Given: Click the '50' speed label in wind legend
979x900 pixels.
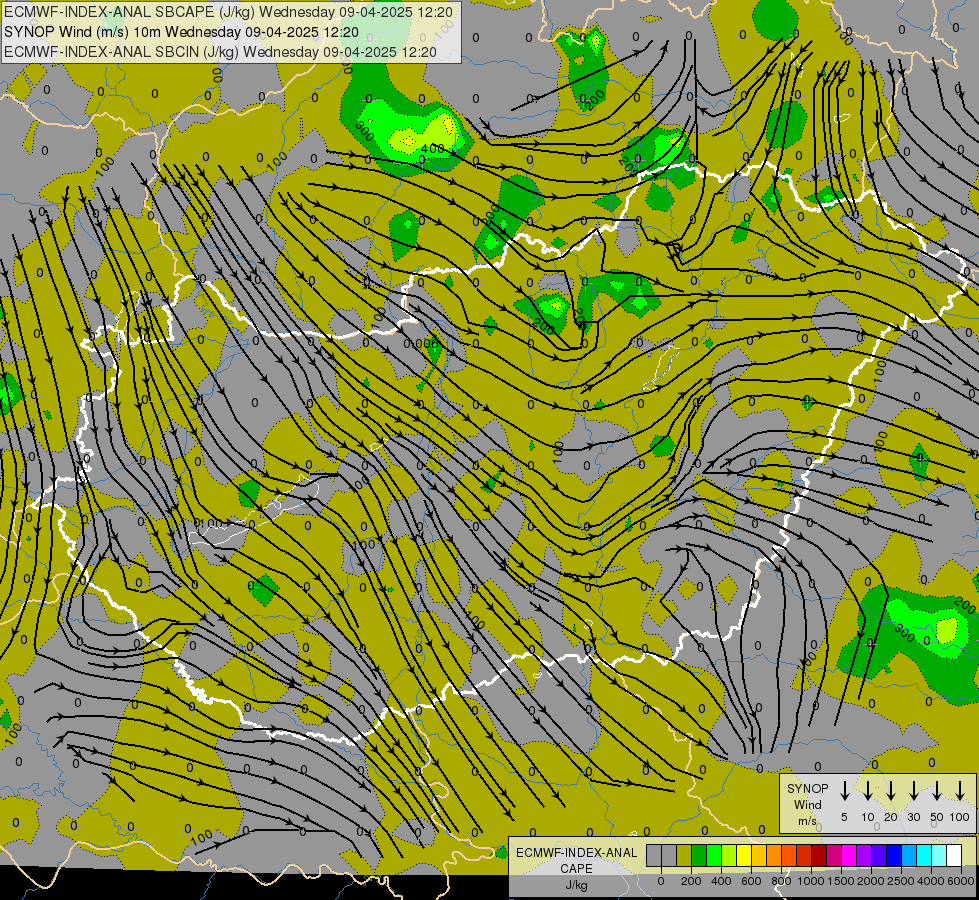Looking at the screenshot, I should (x=937, y=817).
